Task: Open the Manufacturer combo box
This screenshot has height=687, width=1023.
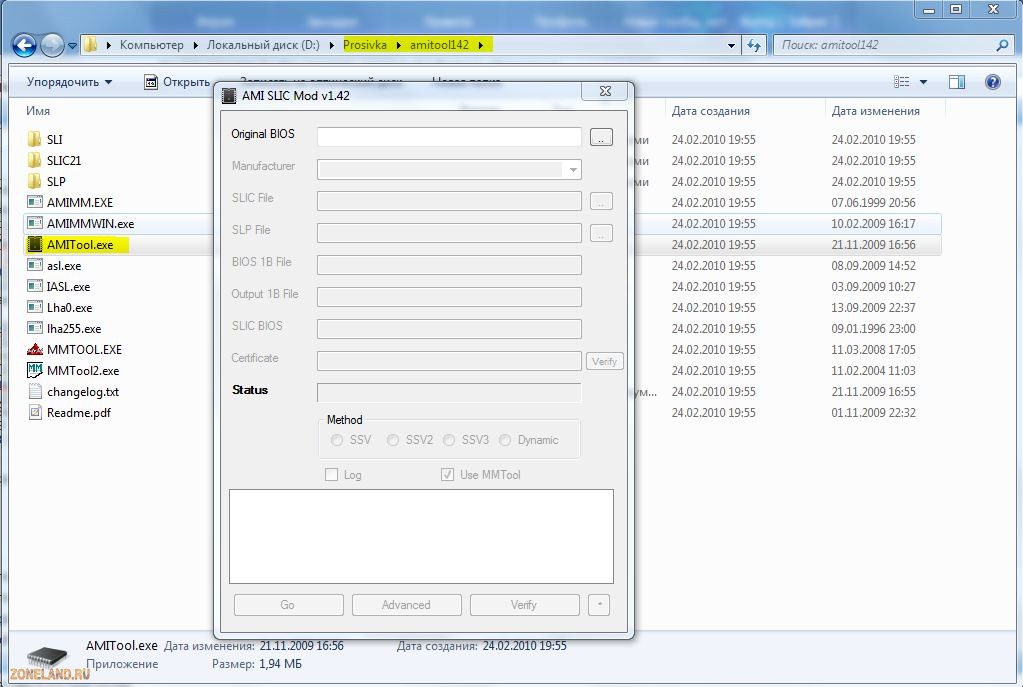Action: [449, 170]
